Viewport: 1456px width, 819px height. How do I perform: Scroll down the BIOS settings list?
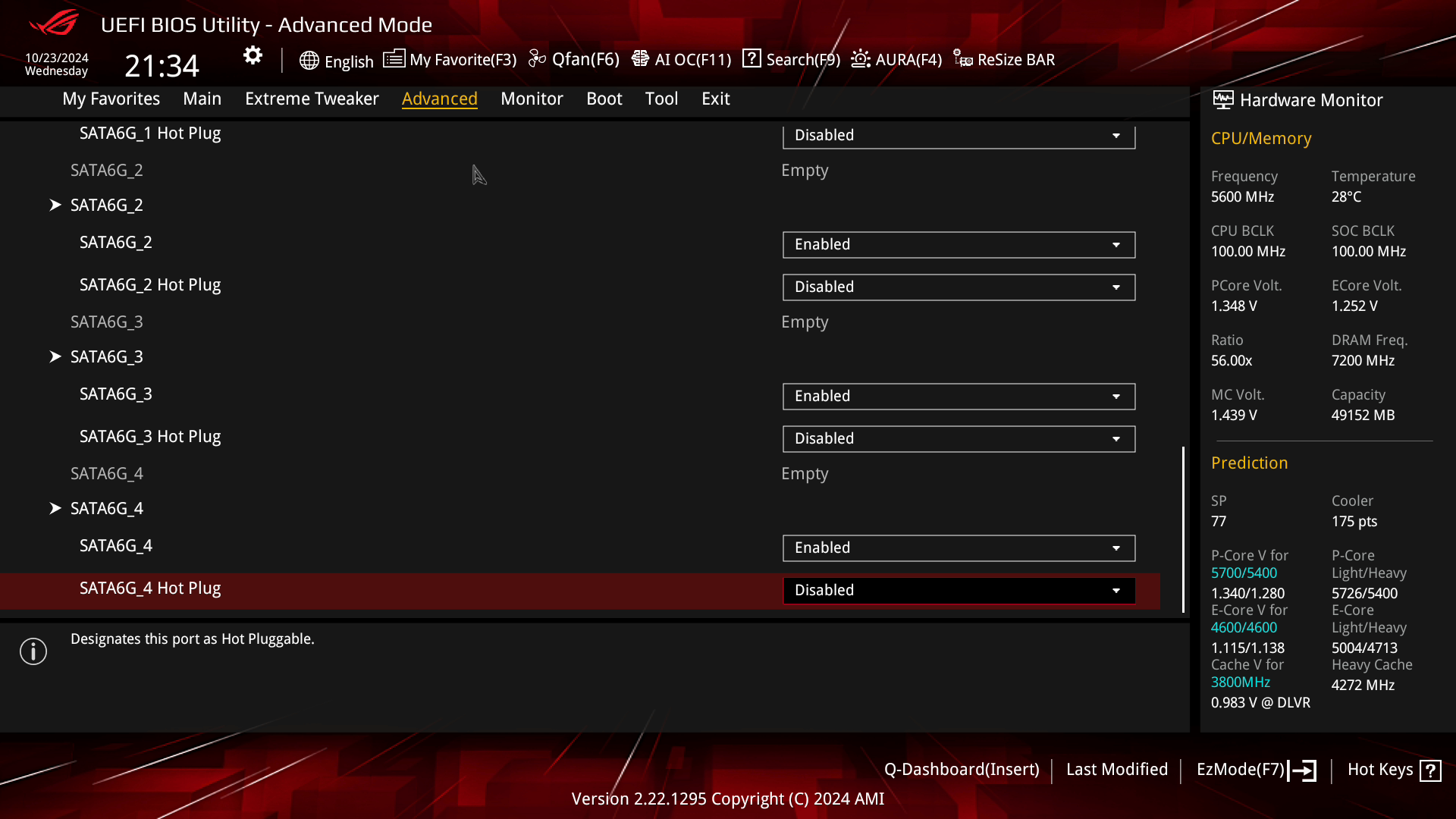[1183, 608]
